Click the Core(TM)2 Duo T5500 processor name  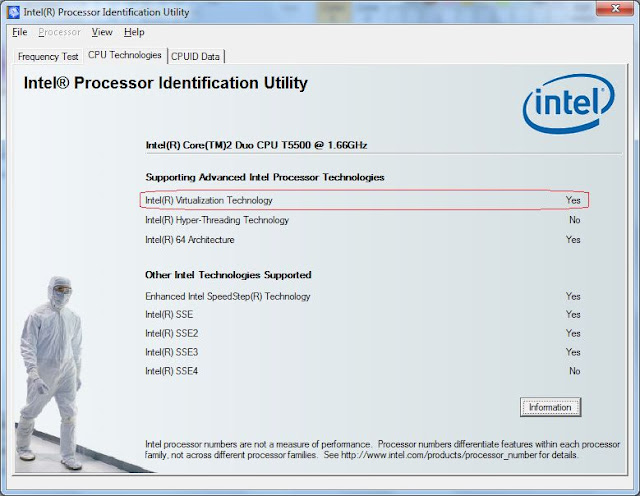(256, 145)
